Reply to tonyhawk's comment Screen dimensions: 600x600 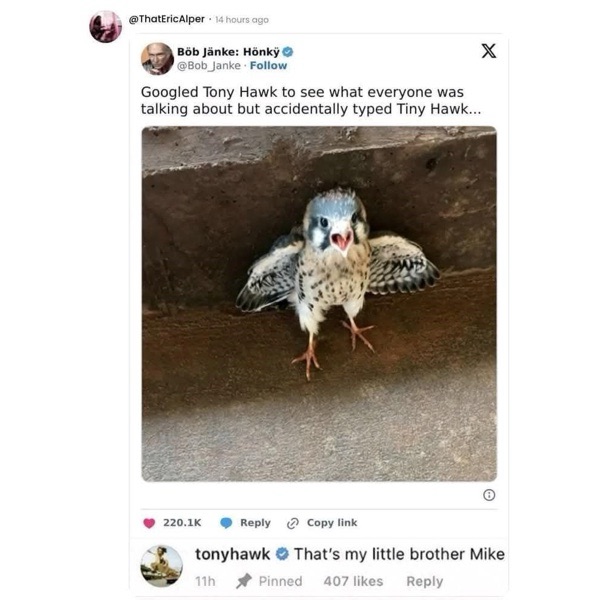424,581
